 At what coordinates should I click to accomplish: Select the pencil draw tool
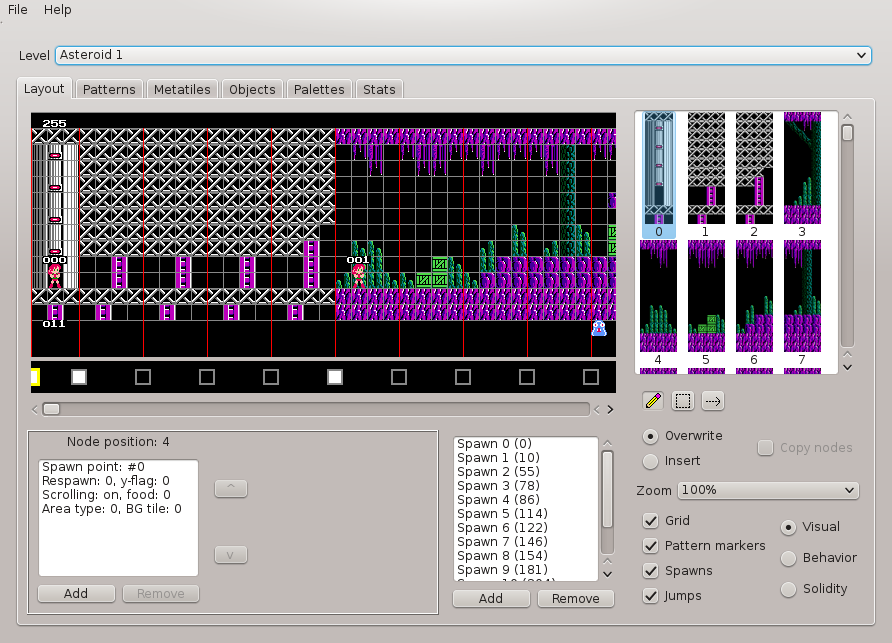coord(654,401)
